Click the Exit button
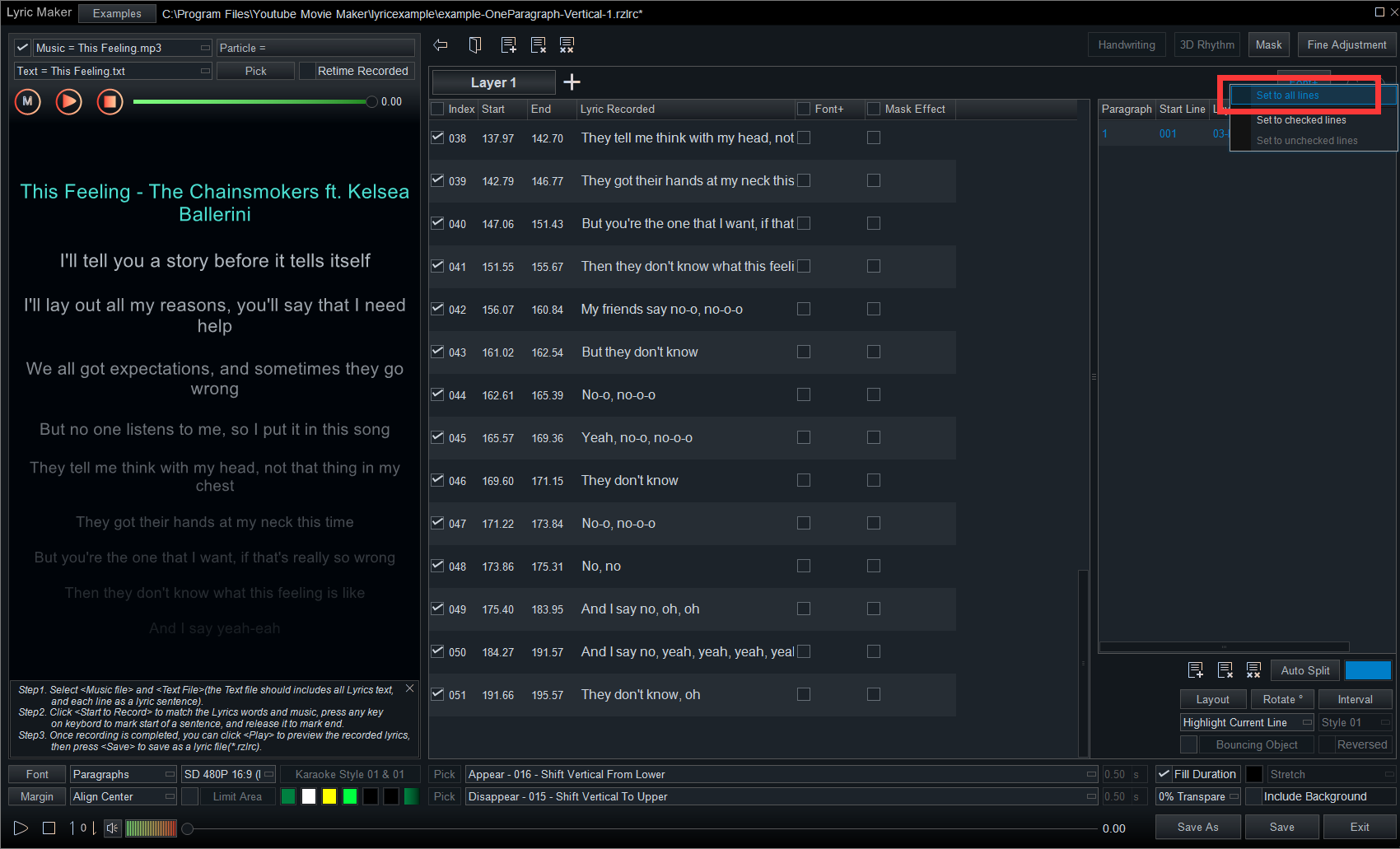This screenshot has width=1400, height=849. point(1360,827)
